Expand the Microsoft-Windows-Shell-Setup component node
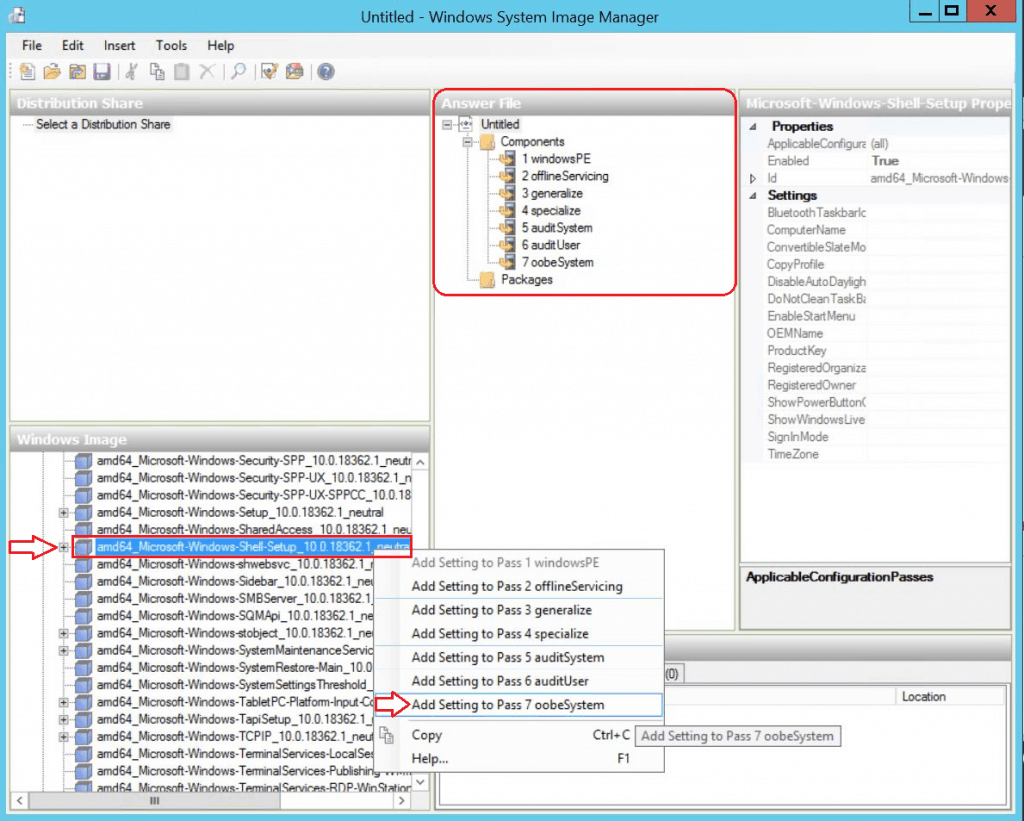The height and width of the screenshot is (821, 1024). (63, 547)
